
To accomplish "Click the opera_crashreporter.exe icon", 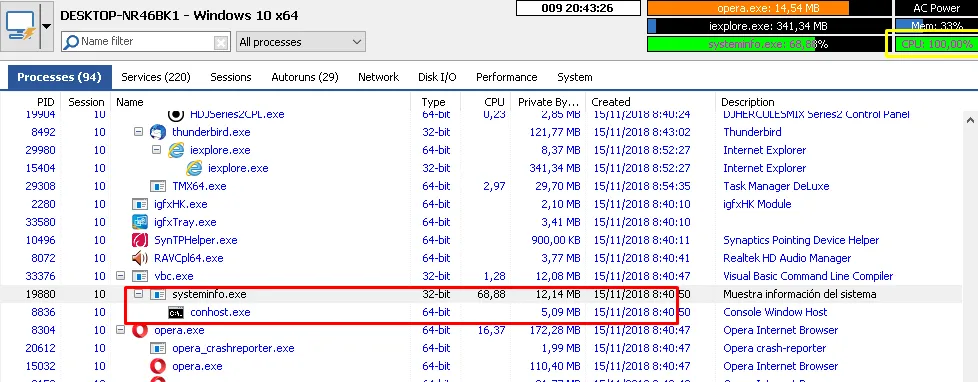I will pos(158,348).
